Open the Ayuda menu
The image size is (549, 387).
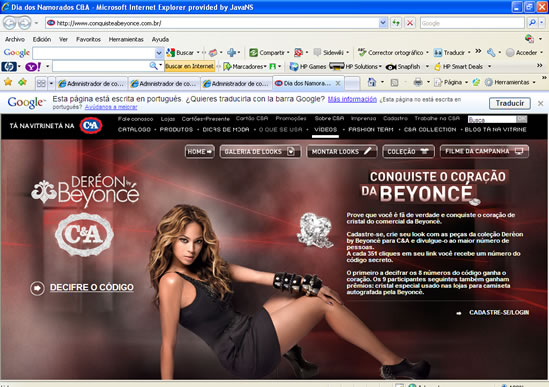pyautogui.click(x=160, y=39)
